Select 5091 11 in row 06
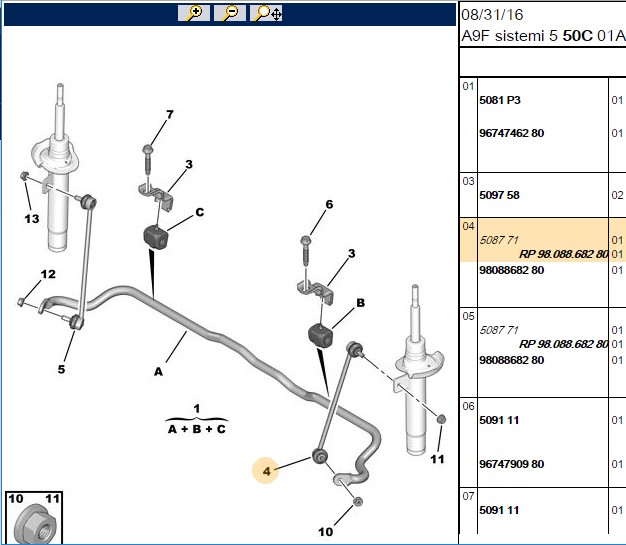 (x=499, y=420)
